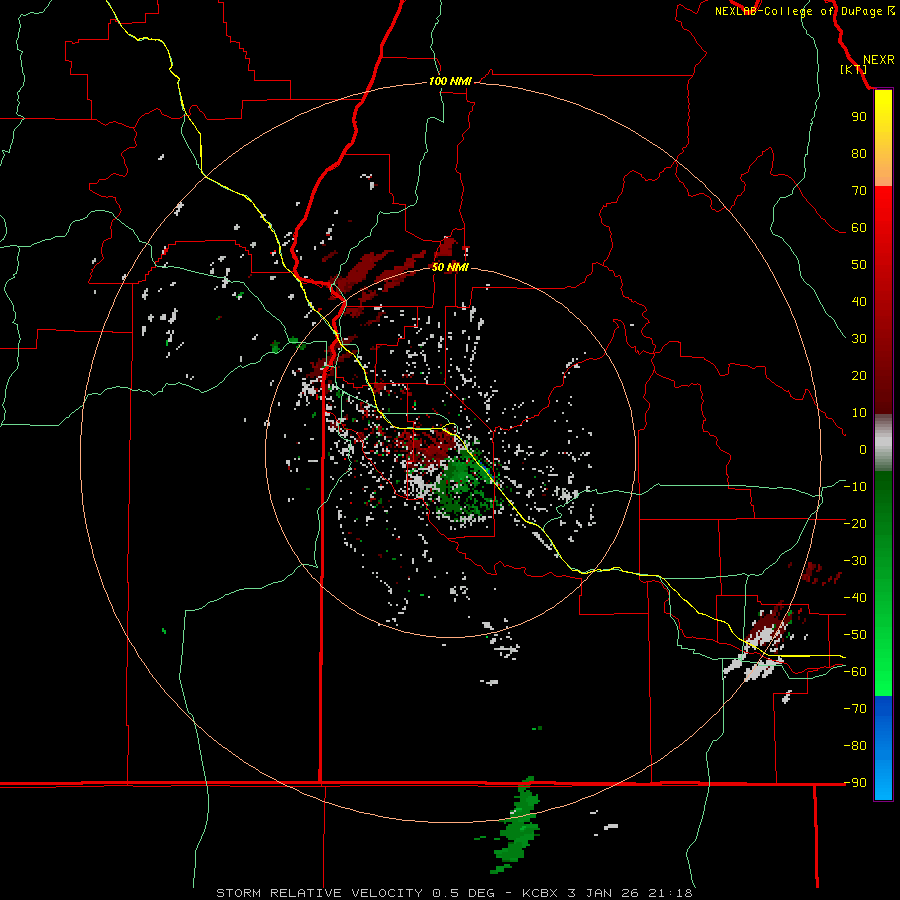Click the -70 value on the velocity color scale
Screen dimensions: 900x900
pyautogui.click(x=855, y=709)
